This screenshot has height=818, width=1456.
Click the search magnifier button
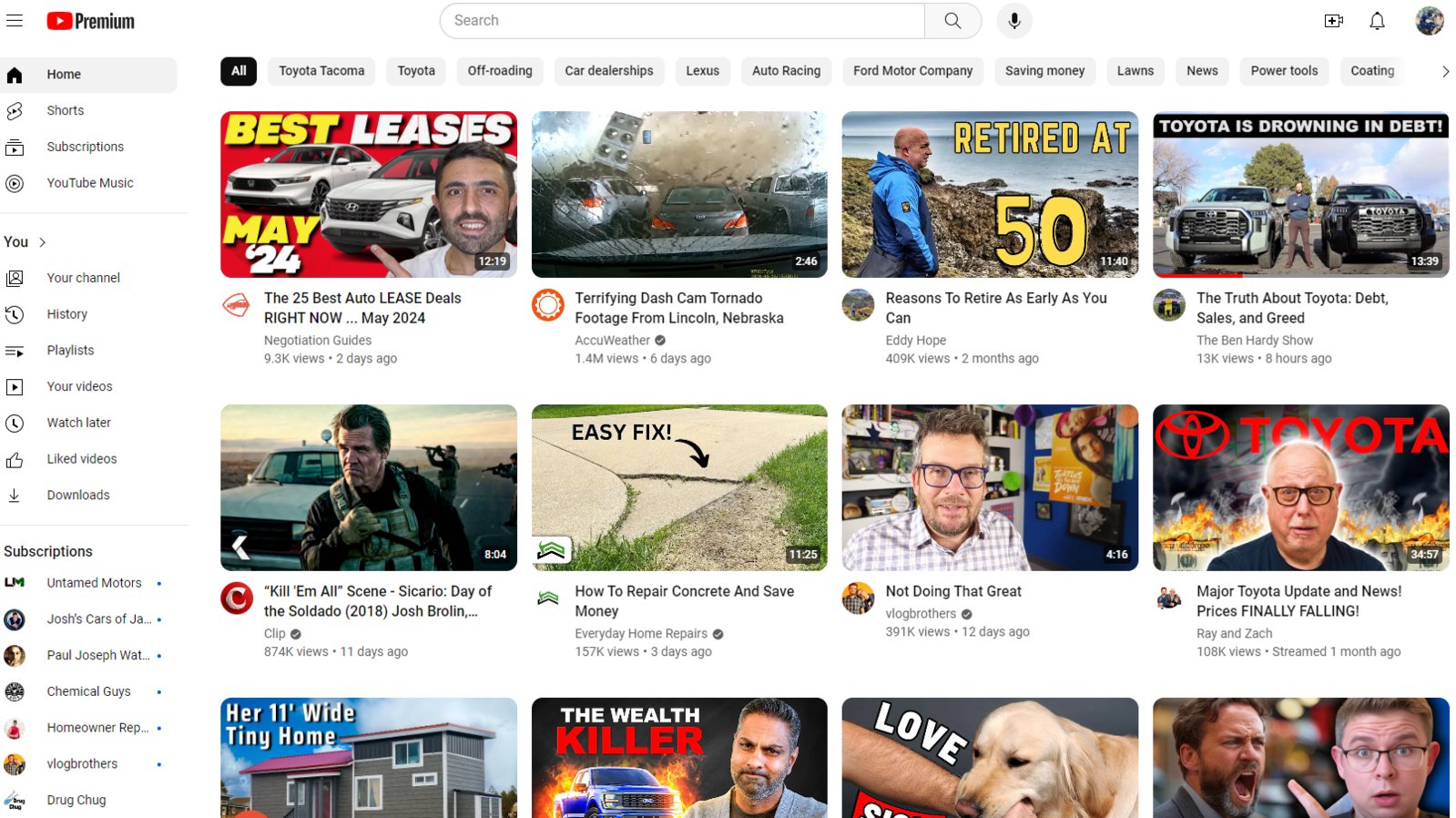tap(952, 21)
